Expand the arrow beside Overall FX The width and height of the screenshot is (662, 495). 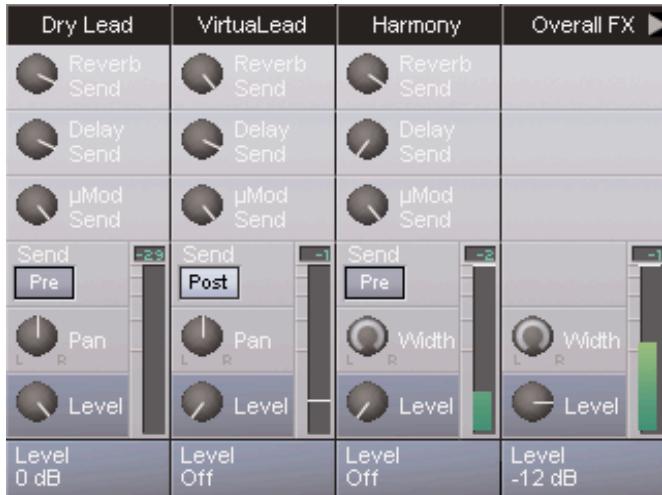click(x=655, y=25)
